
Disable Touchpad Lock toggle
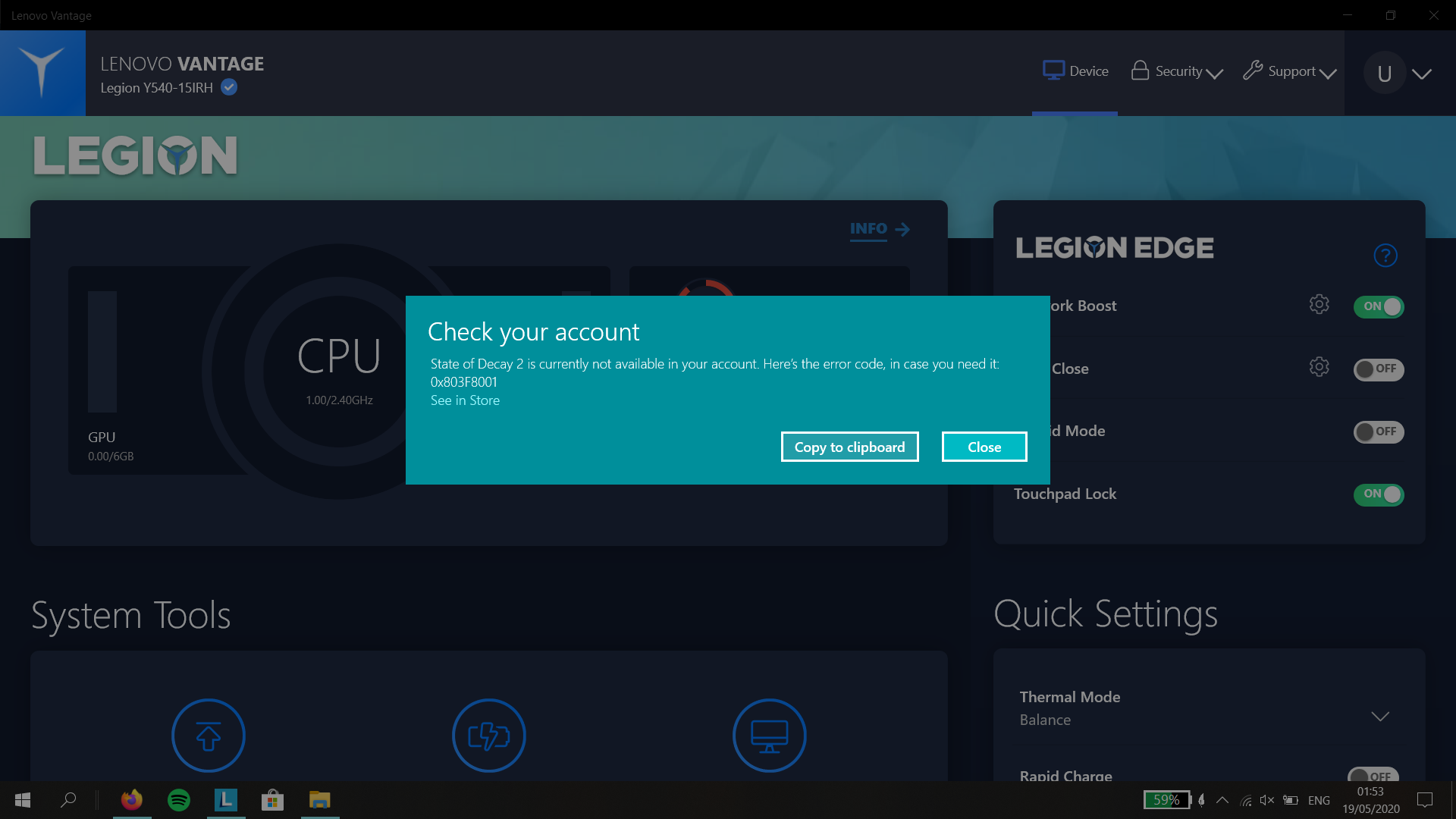[x=1379, y=494]
